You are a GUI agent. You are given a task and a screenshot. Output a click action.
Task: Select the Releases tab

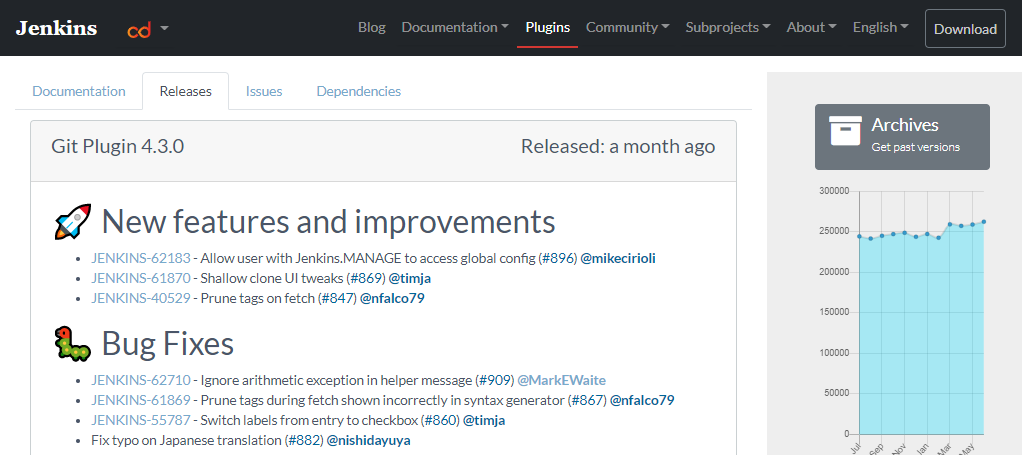[x=186, y=91]
